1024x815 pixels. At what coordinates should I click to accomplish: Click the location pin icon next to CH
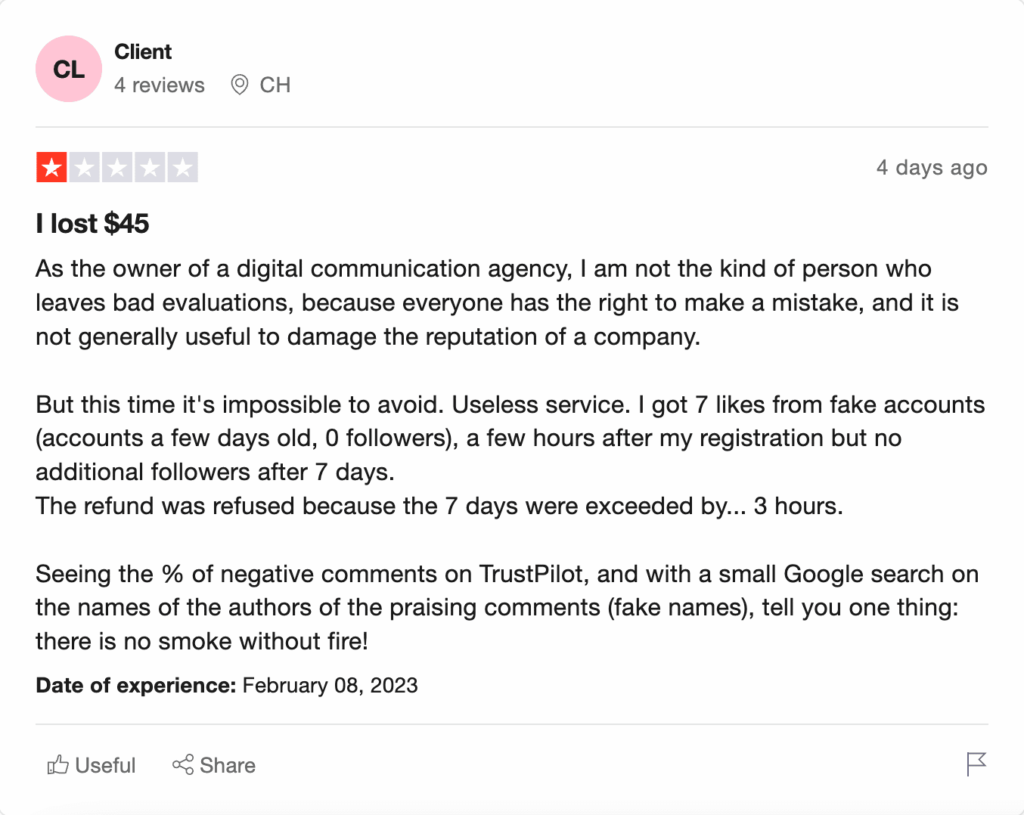pyautogui.click(x=238, y=85)
